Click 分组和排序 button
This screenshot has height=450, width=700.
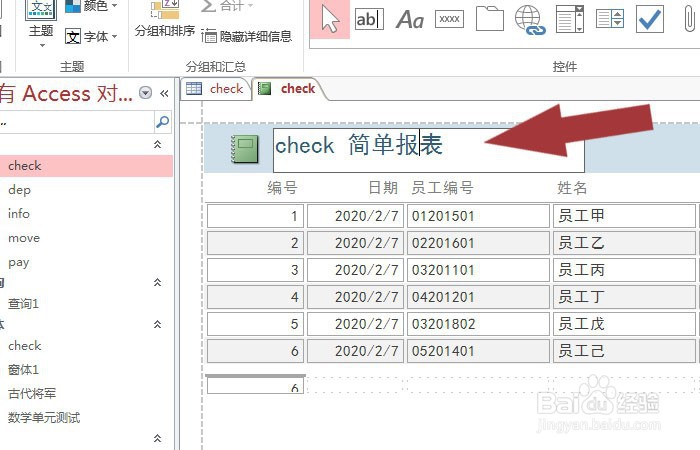click(165, 20)
